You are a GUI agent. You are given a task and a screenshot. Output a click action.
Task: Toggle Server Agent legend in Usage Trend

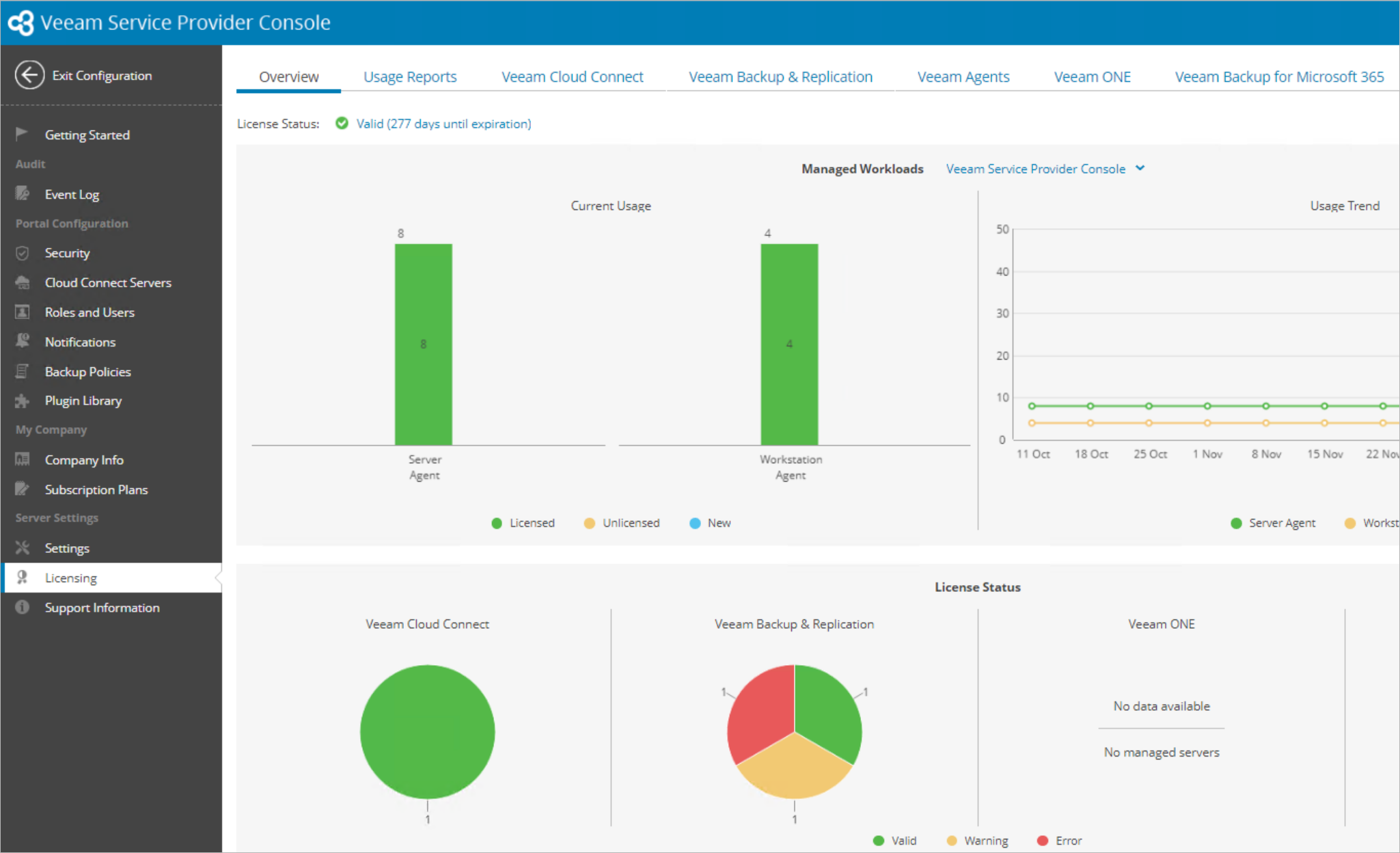[x=1273, y=523]
